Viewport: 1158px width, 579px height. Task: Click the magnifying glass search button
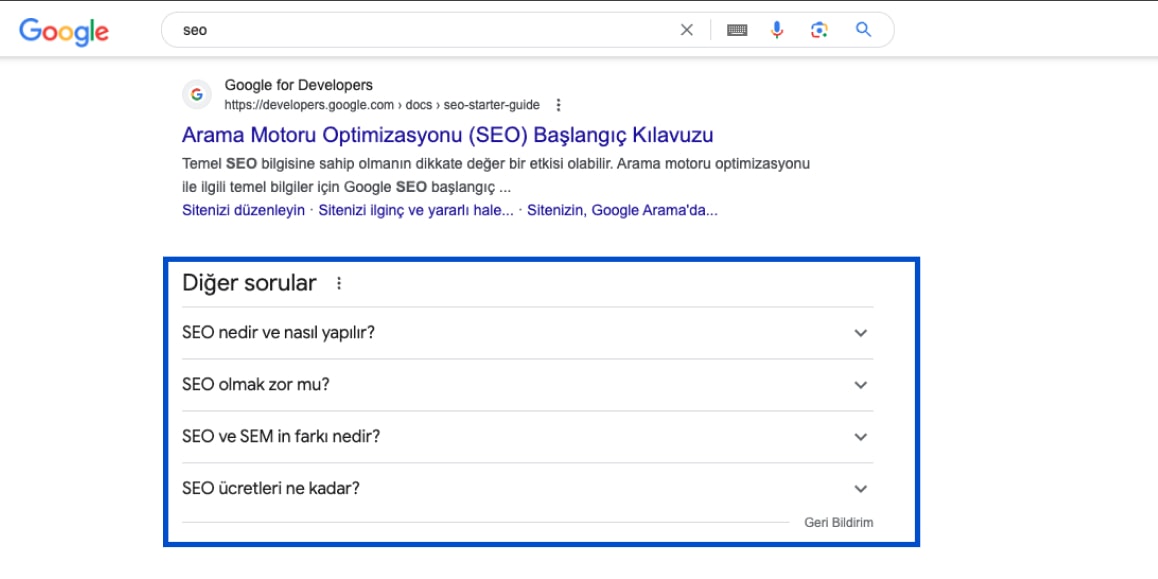click(863, 30)
